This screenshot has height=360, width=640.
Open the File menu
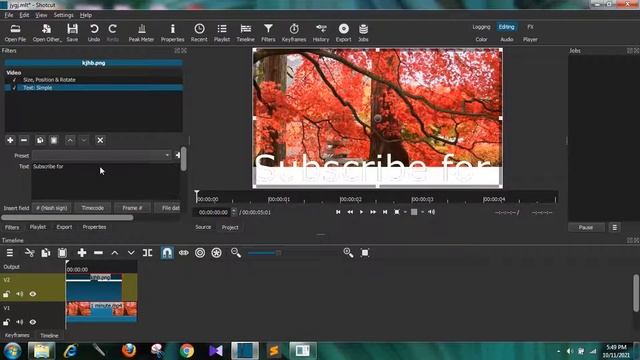pyautogui.click(x=9, y=15)
